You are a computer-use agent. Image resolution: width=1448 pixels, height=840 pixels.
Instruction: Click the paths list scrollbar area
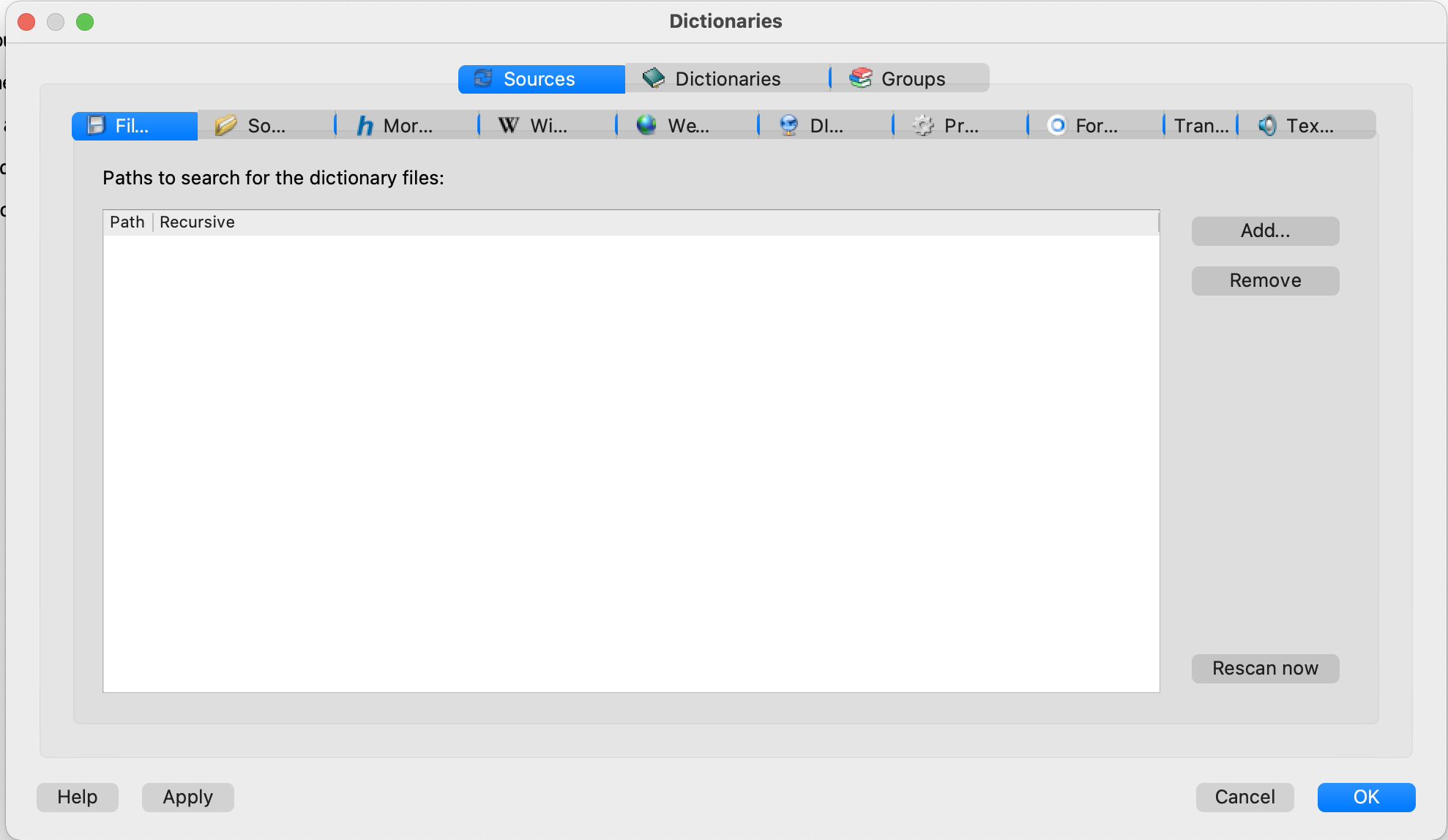1157,450
